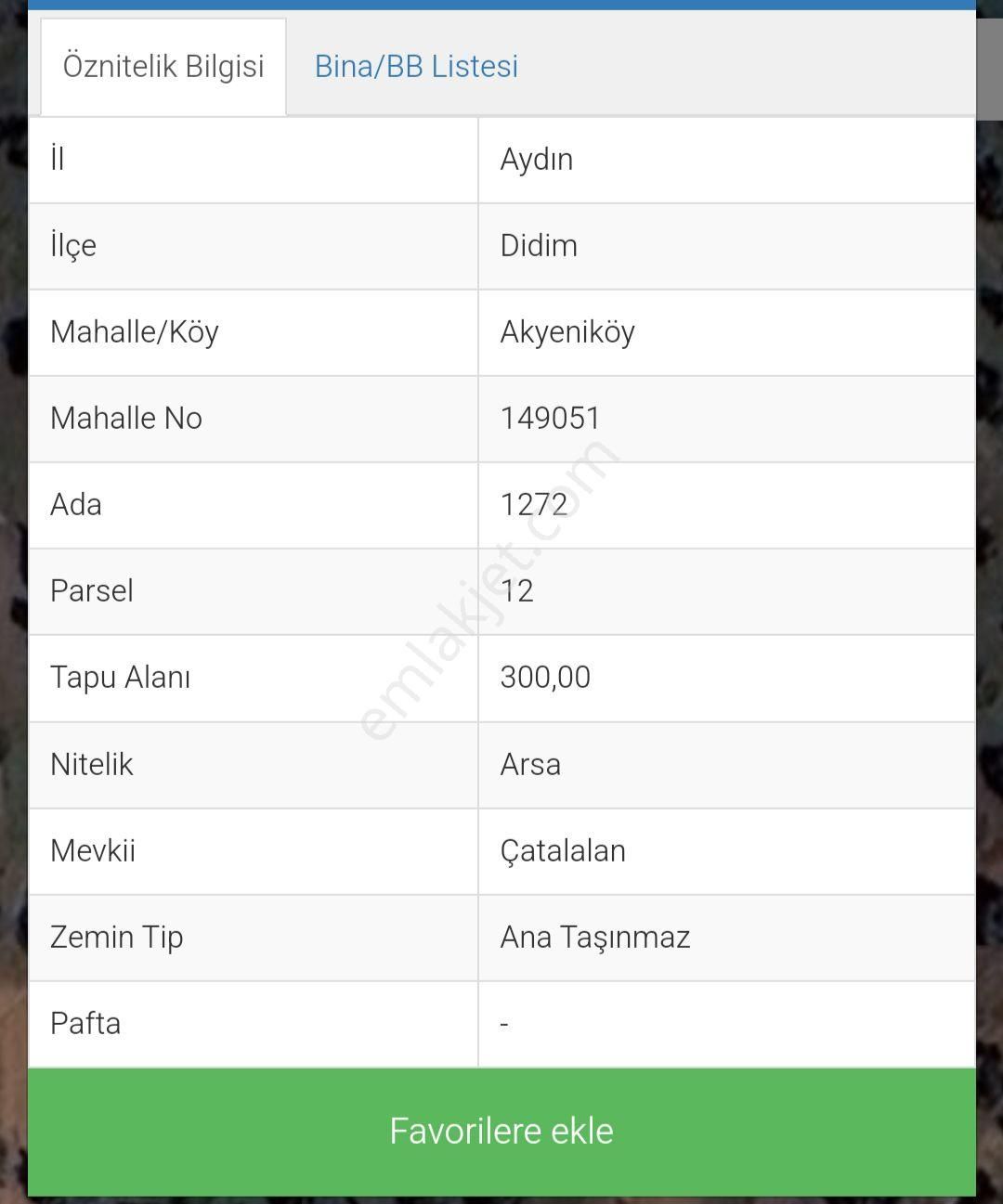Select the Öznitelik Bilgisi tab
1003x1204 pixels.
(x=163, y=66)
